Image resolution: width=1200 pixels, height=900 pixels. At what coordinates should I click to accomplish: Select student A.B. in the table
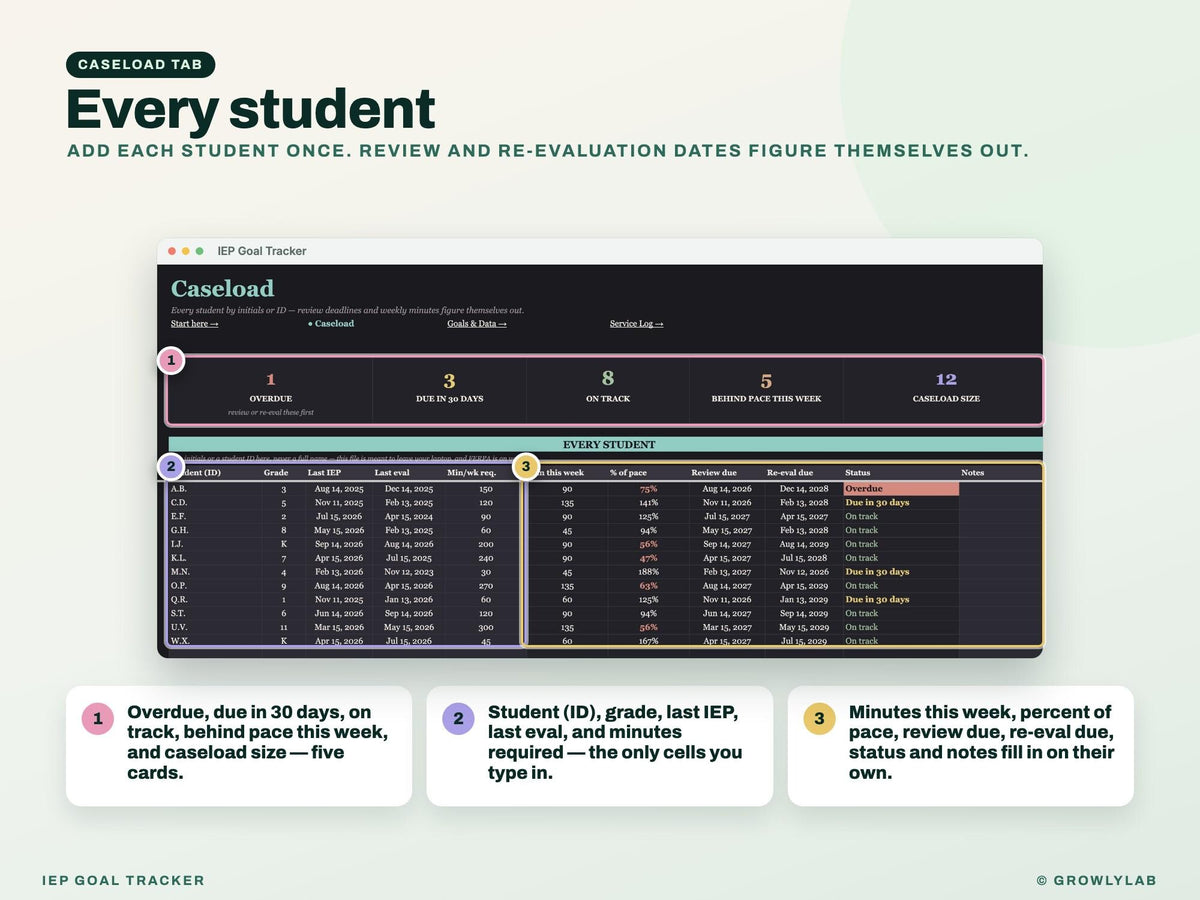[179, 489]
